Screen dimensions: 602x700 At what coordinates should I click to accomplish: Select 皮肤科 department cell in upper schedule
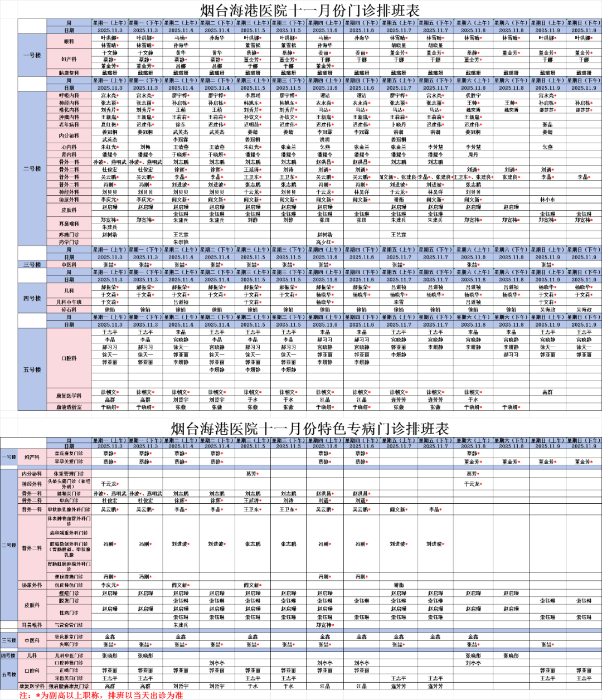point(69,210)
